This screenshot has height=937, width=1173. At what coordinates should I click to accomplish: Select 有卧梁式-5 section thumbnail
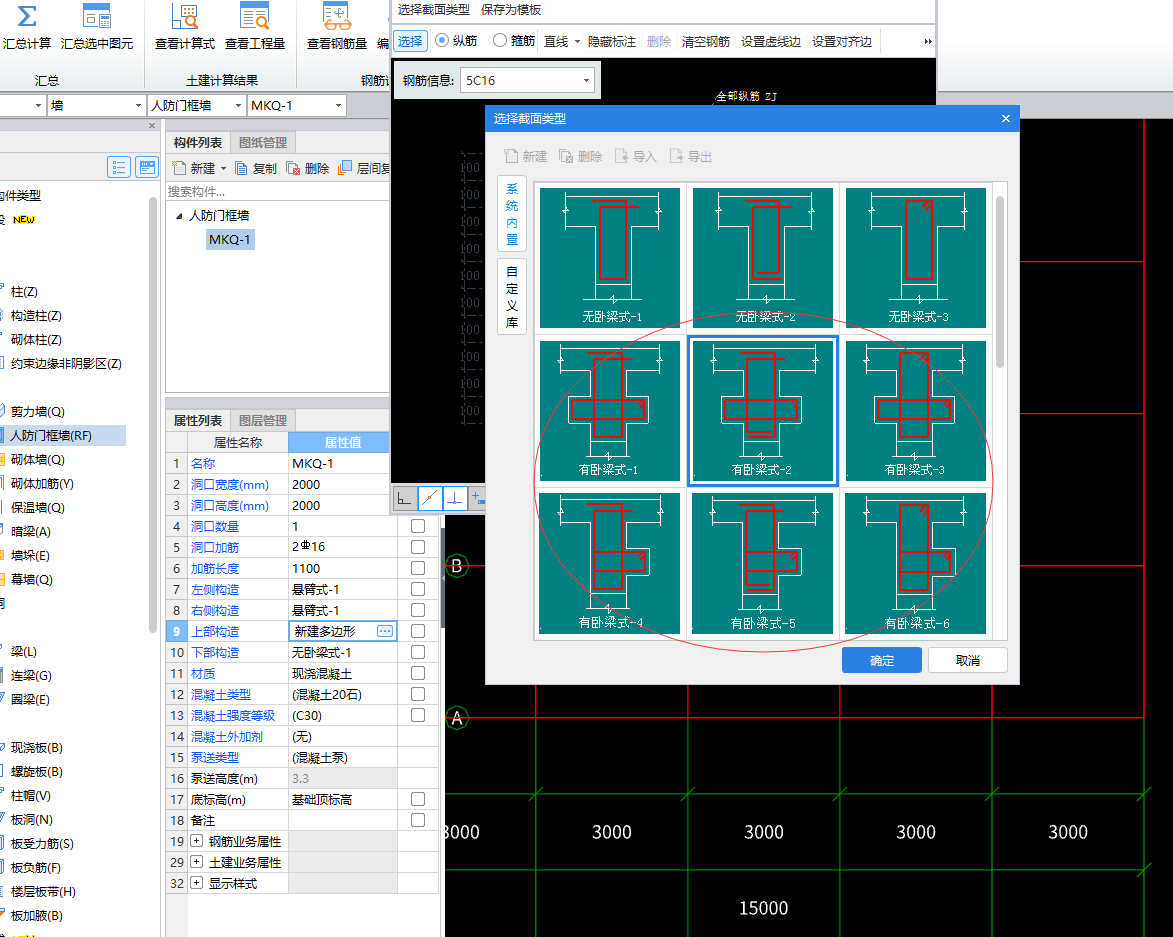762,563
